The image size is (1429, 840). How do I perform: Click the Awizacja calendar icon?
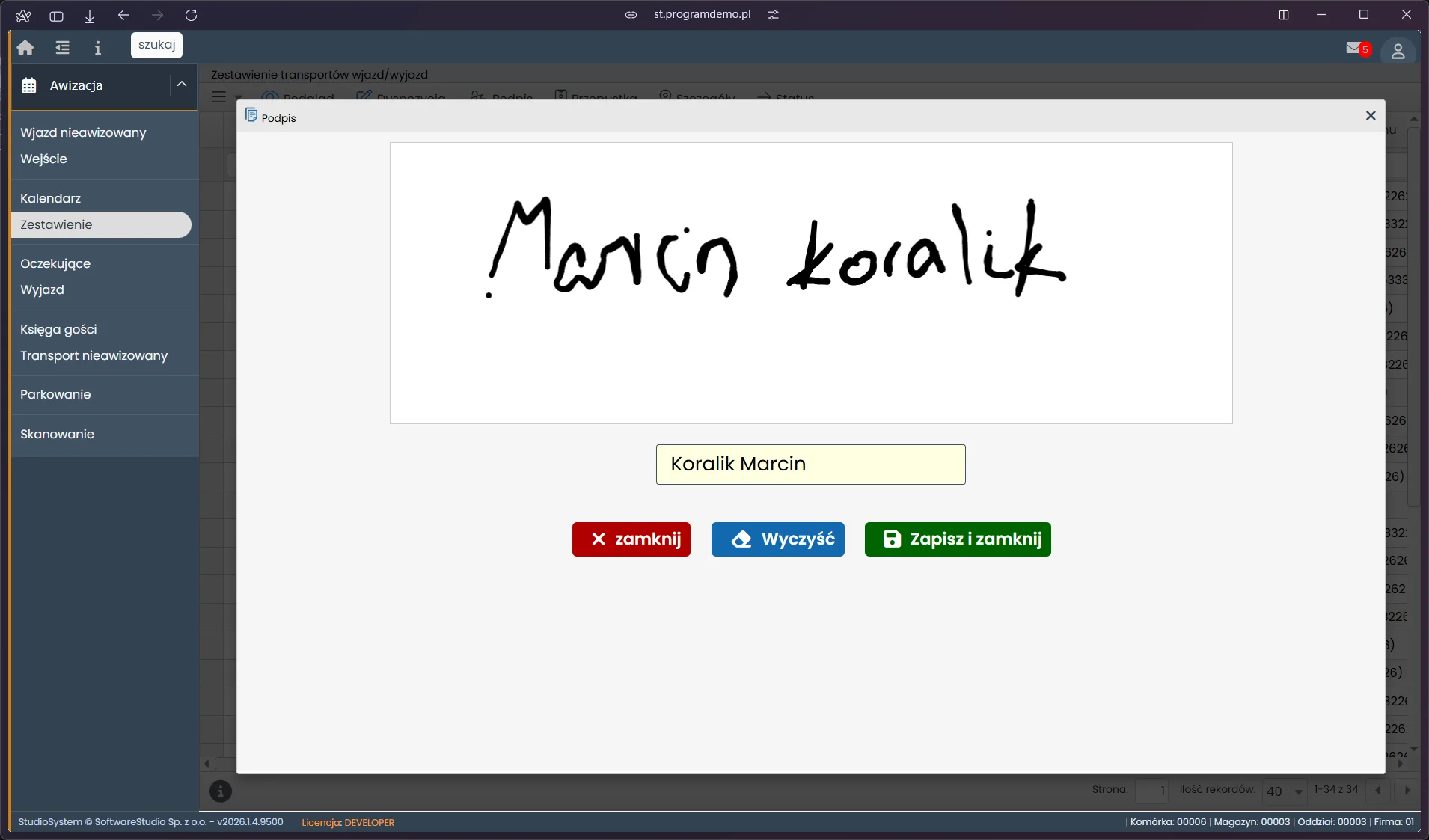tap(29, 85)
